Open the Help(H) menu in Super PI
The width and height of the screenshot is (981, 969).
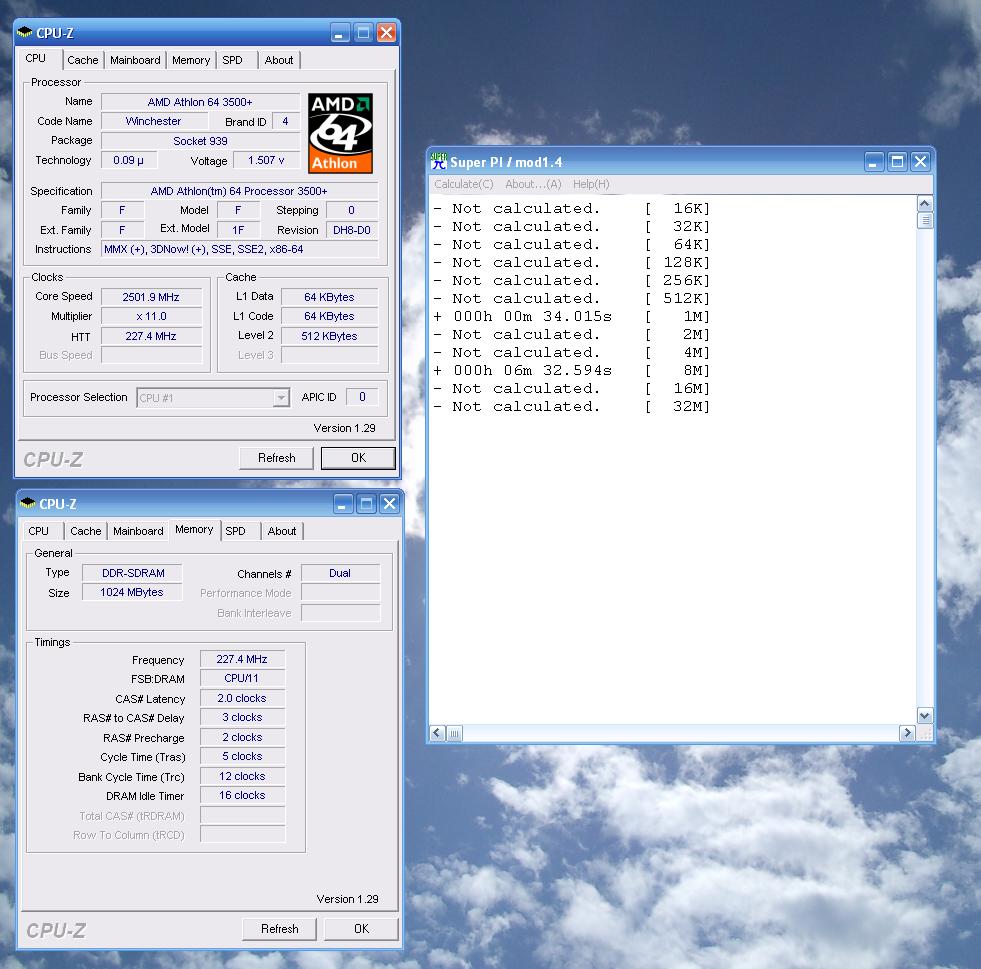591,184
